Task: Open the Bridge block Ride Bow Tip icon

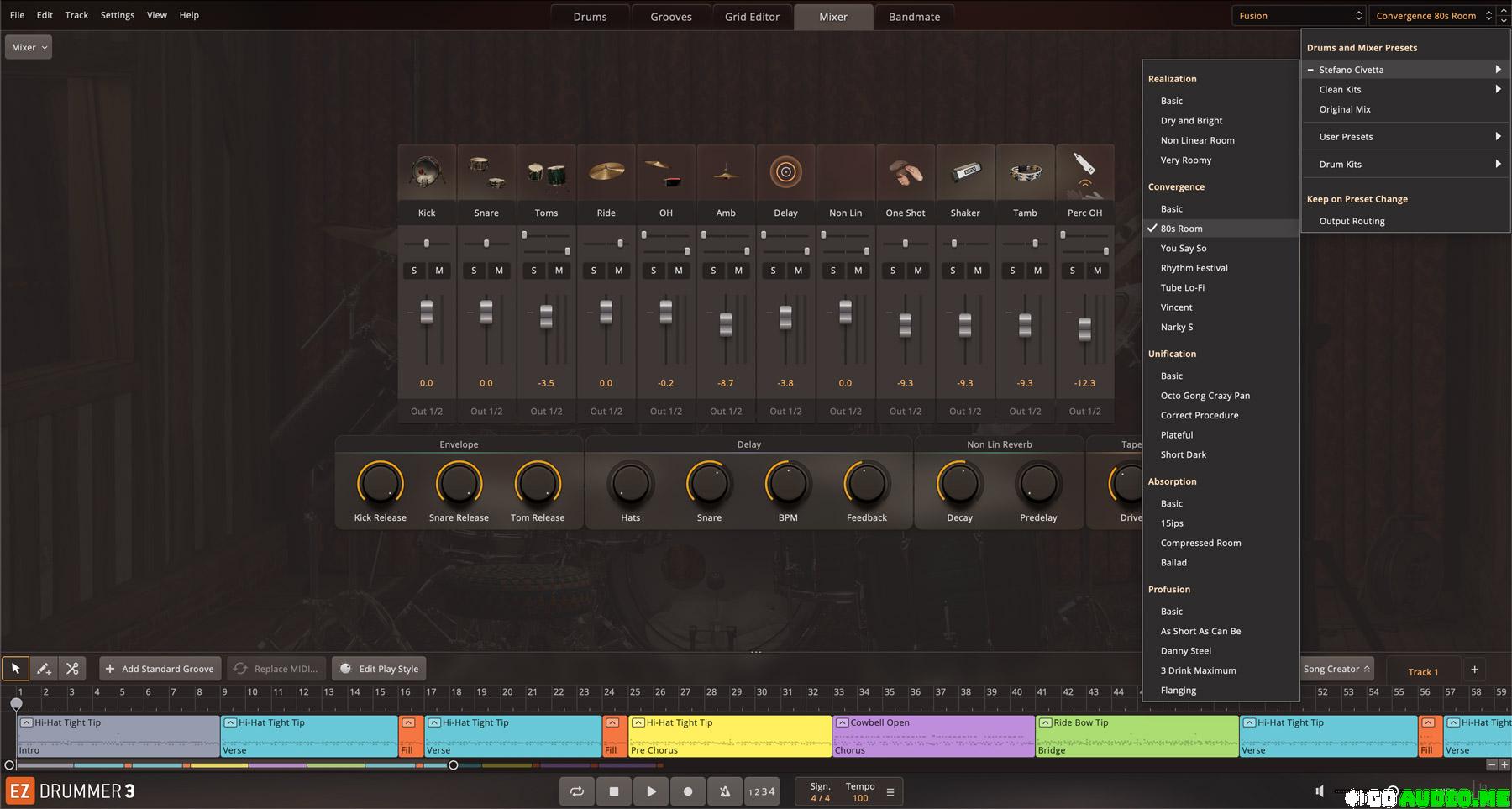Action: (x=1045, y=722)
